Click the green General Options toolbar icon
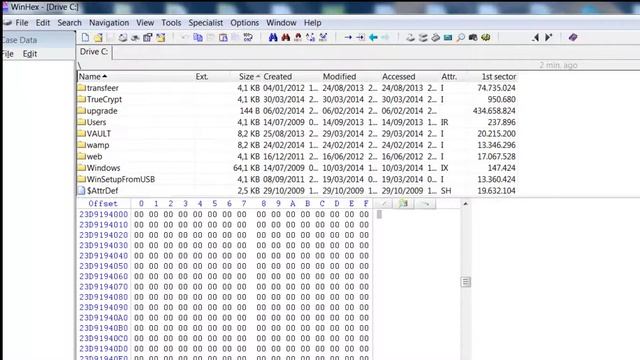 pyautogui.click(x=486, y=38)
